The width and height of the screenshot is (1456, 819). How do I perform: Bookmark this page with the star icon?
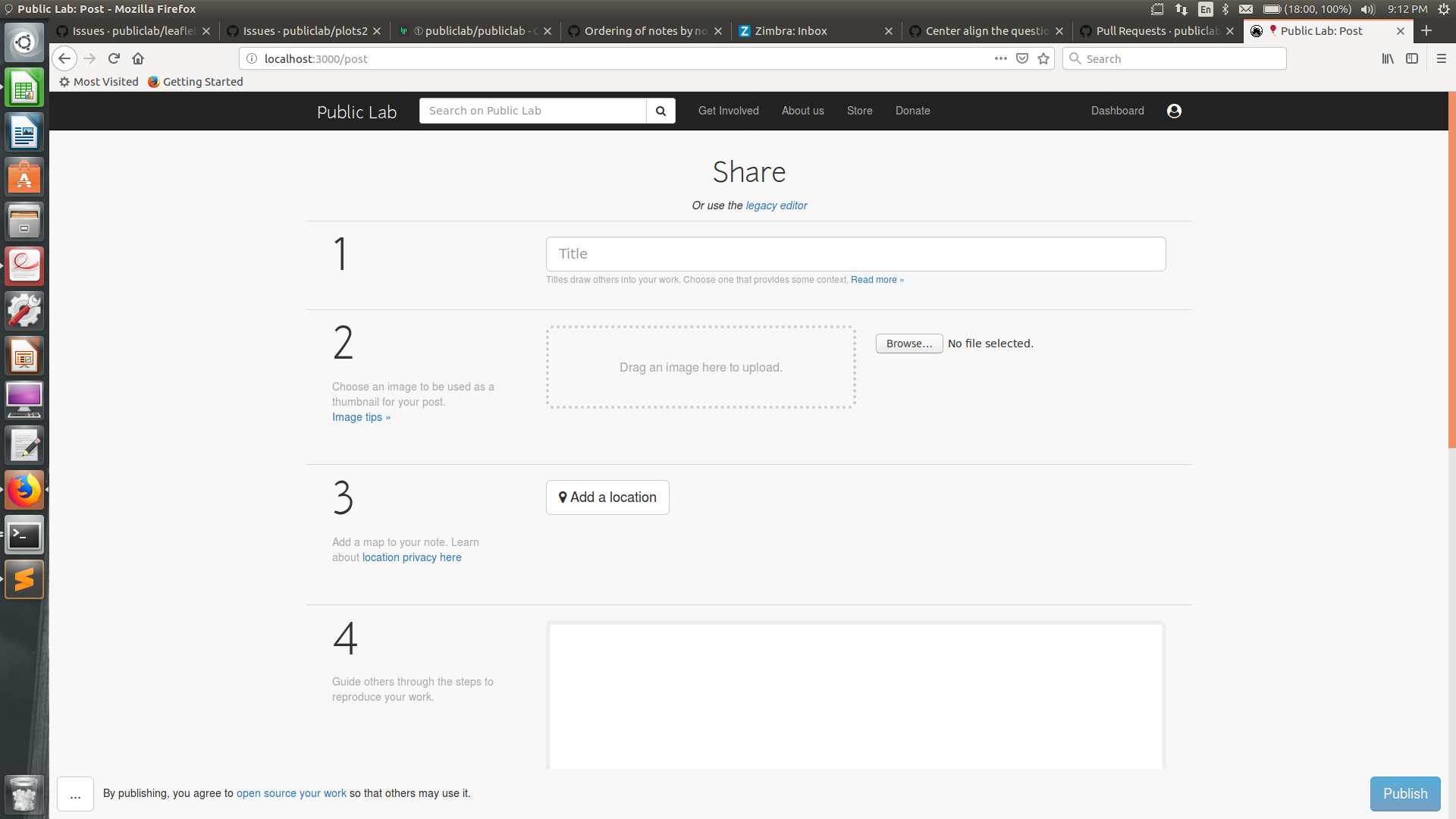1043,58
